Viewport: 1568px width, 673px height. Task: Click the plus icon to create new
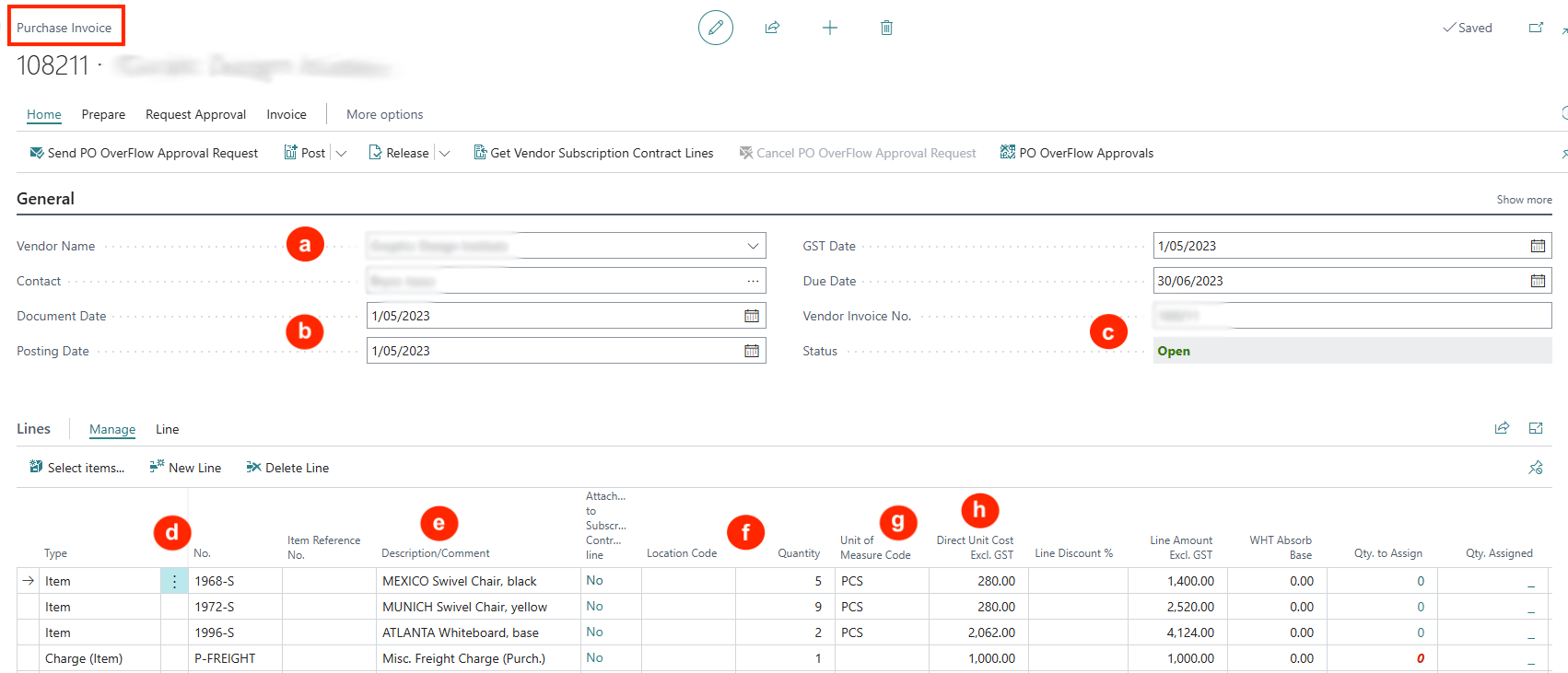tap(829, 28)
